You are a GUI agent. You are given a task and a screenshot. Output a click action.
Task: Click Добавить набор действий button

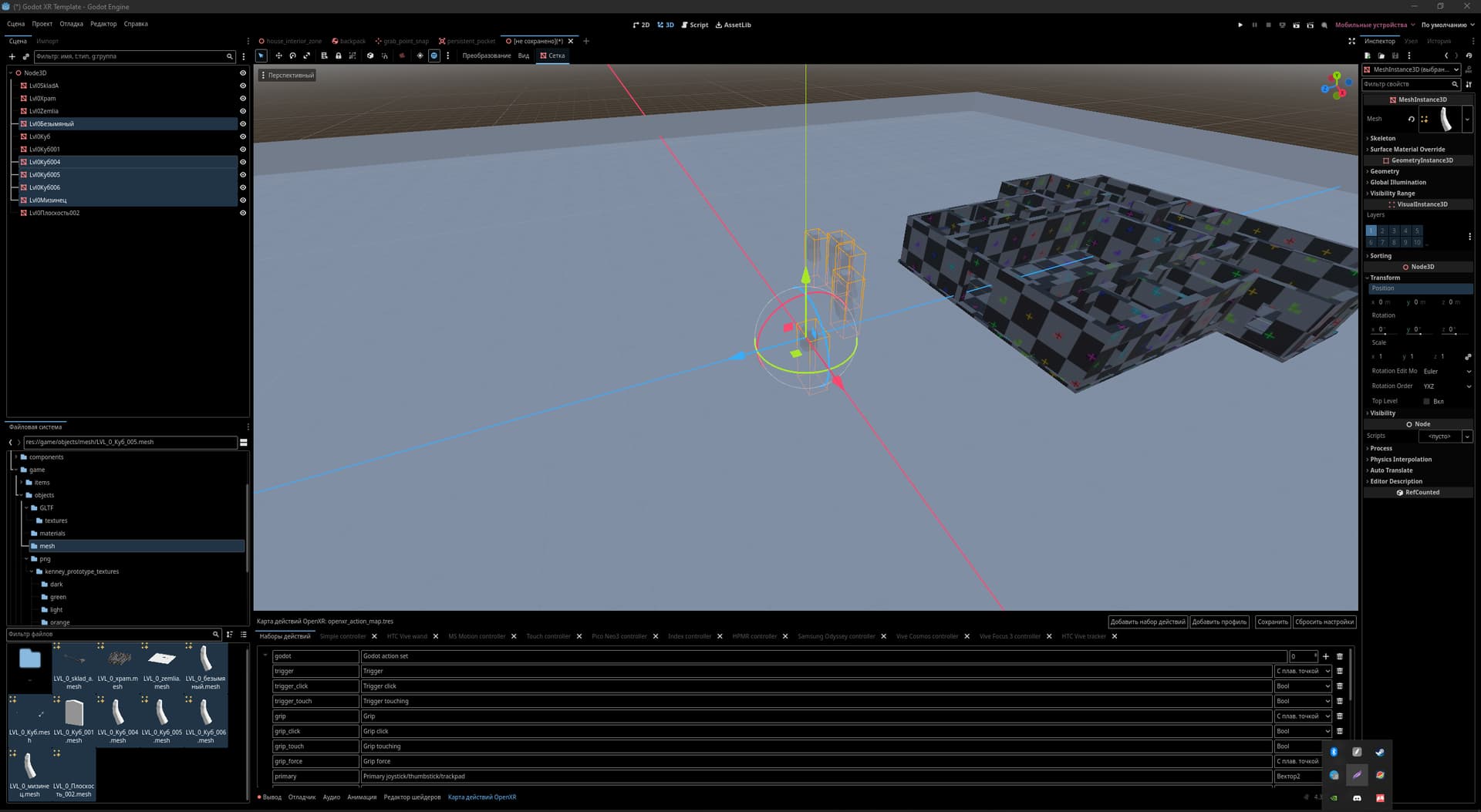pos(1148,622)
